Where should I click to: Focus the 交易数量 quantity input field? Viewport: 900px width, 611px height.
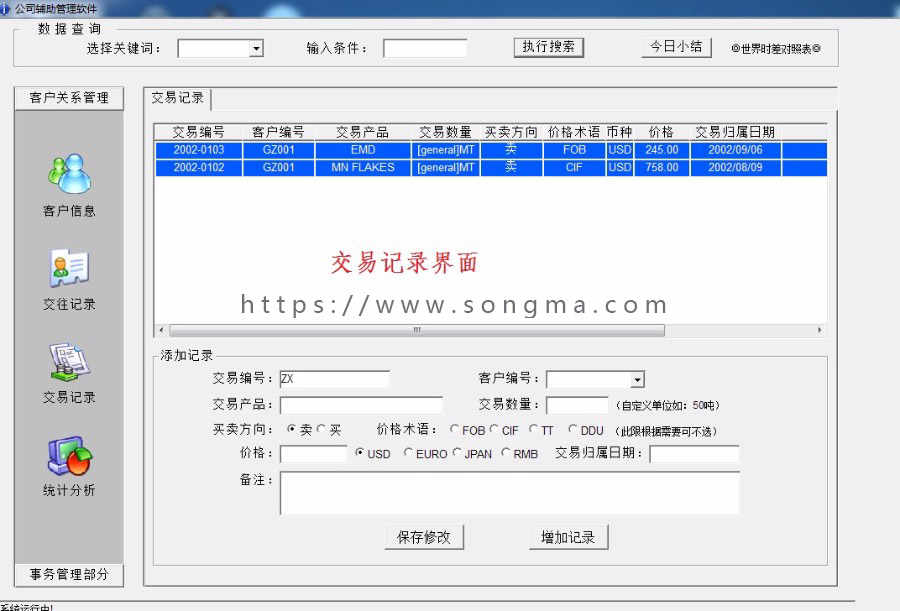[x=577, y=405]
